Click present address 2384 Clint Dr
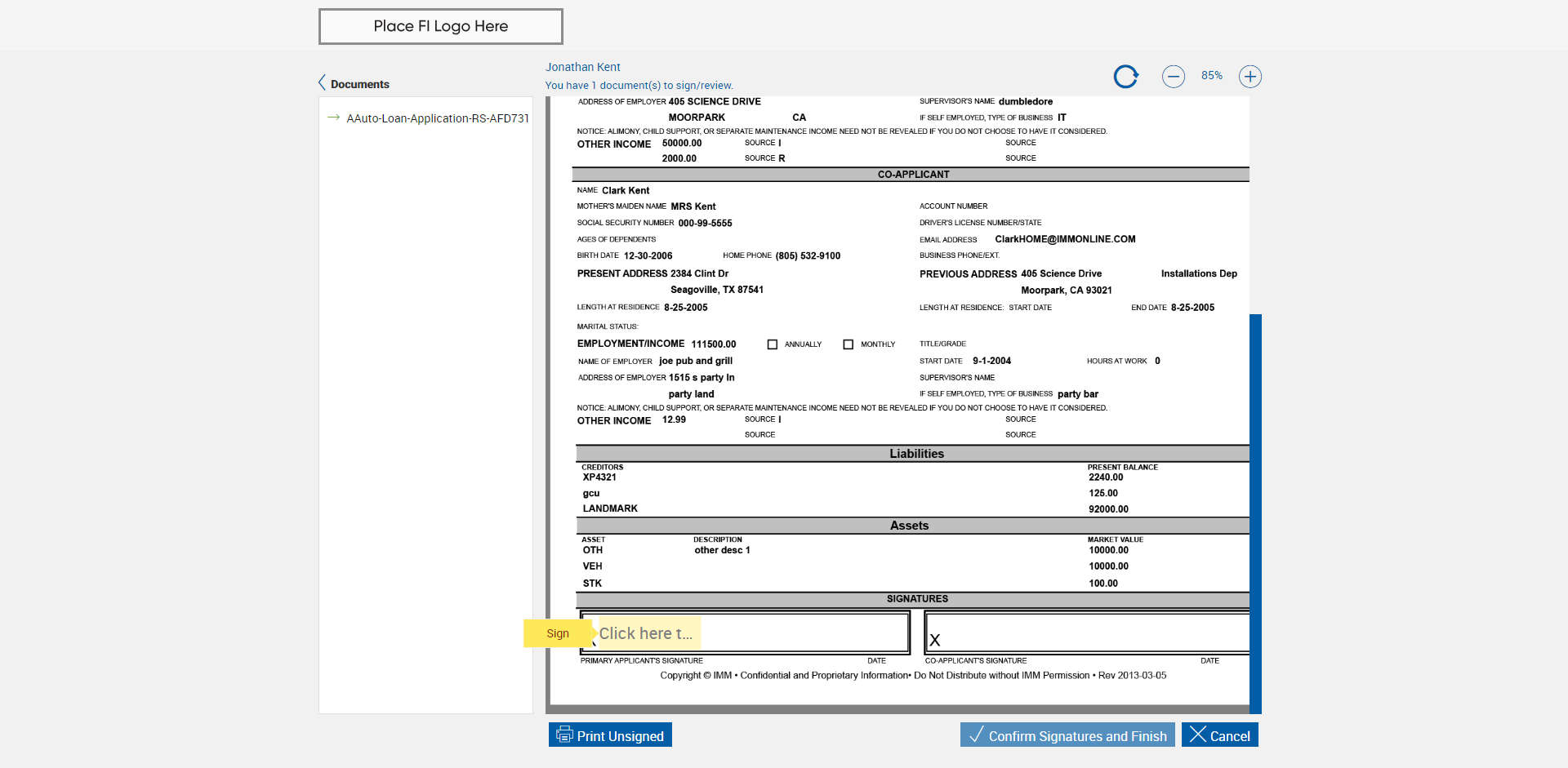The height and width of the screenshot is (768, 1568). tap(699, 273)
